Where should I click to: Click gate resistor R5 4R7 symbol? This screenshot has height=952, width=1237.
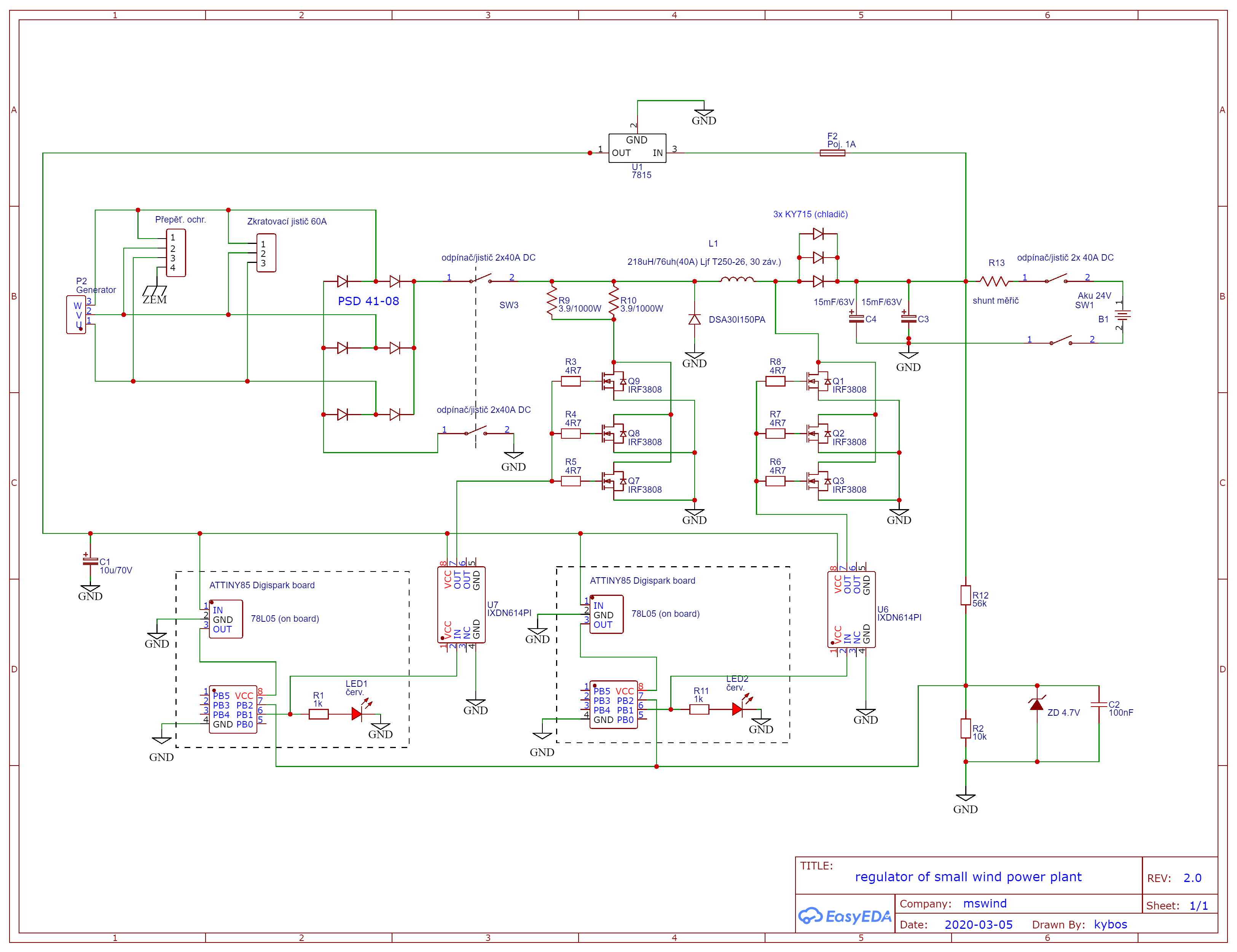tap(571, 481)
